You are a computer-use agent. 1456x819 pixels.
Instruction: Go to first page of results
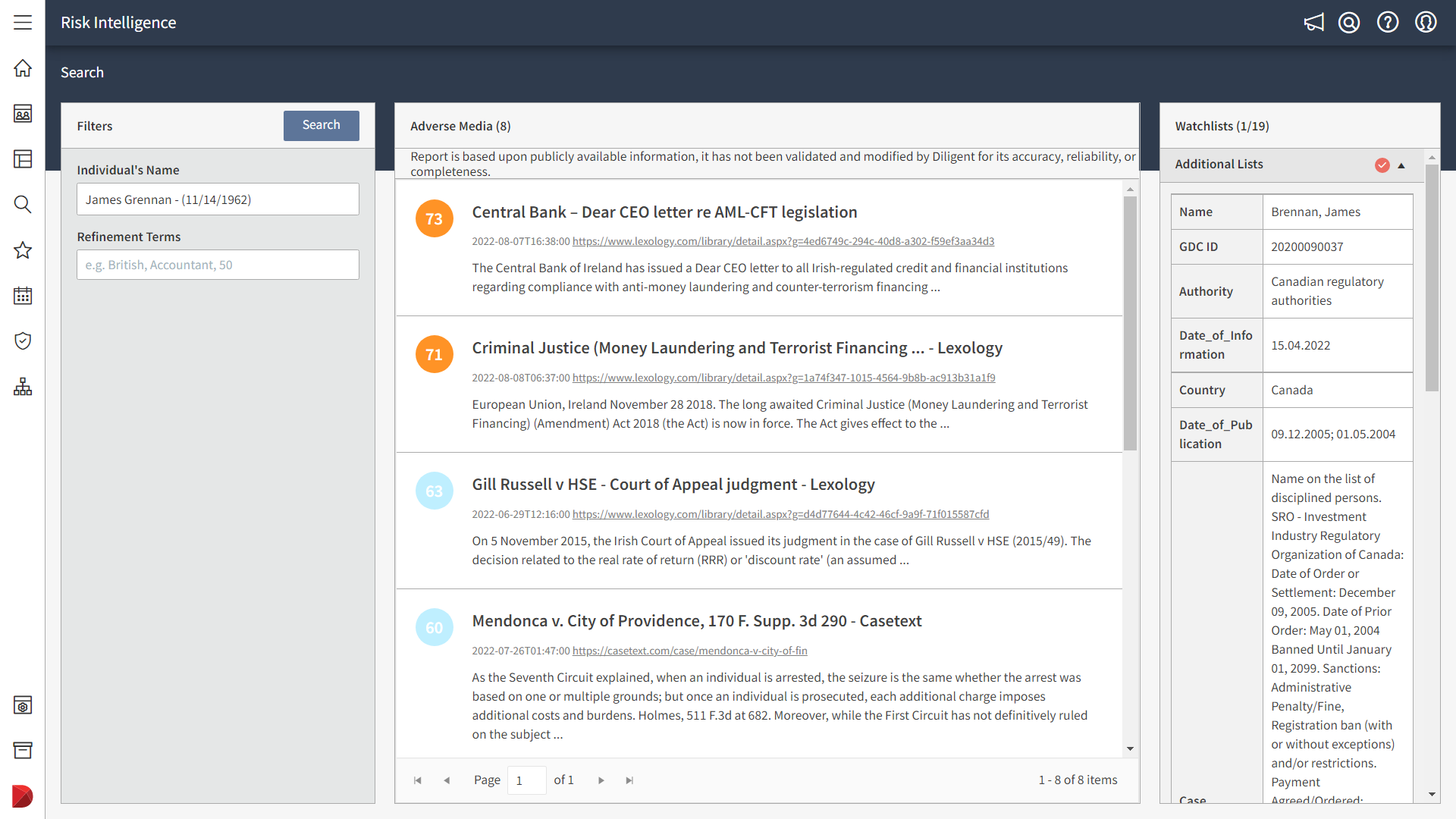pyautogui.click(x=418, y=780)
